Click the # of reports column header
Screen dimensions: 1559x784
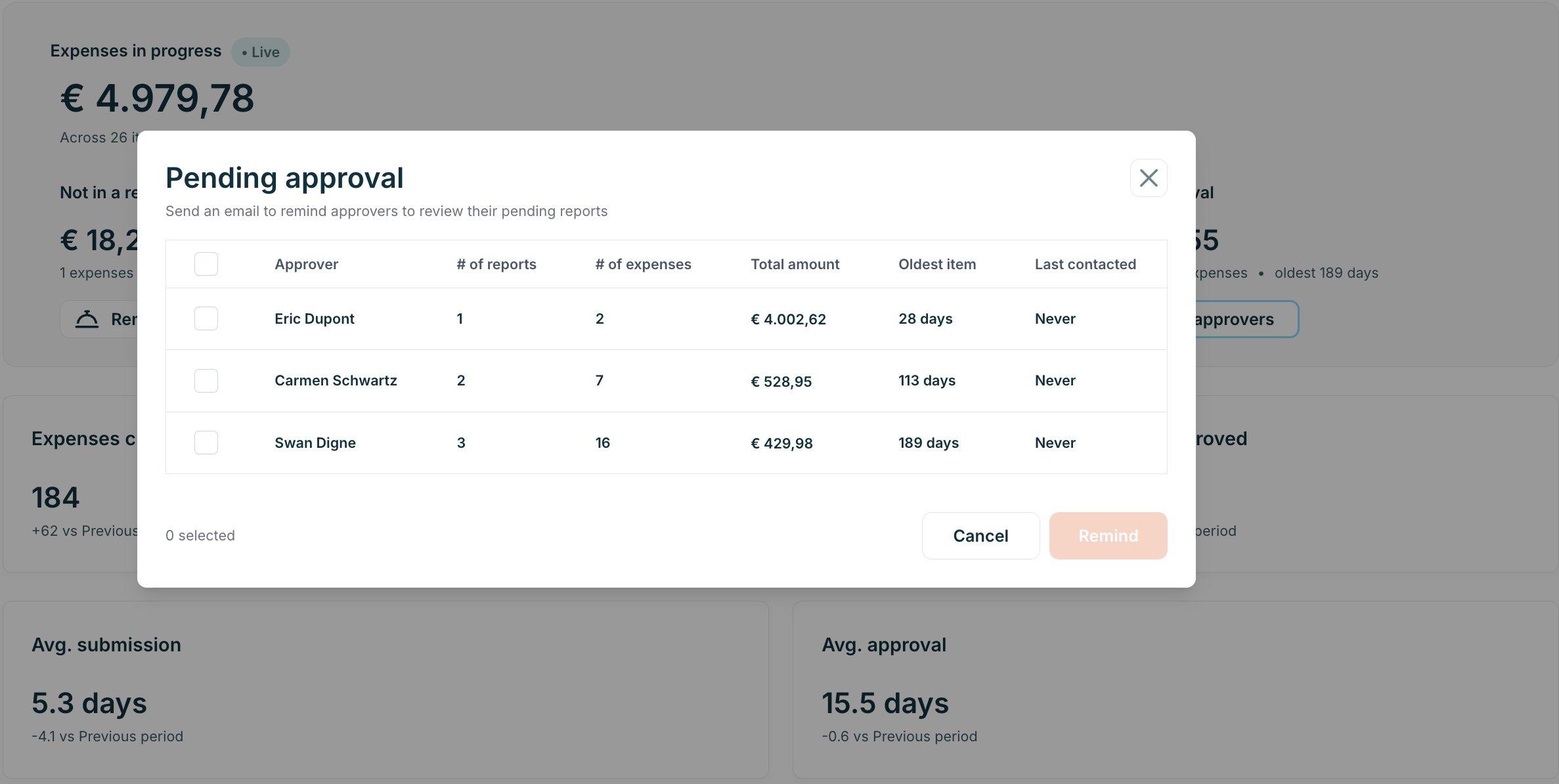tap(496, 264)
